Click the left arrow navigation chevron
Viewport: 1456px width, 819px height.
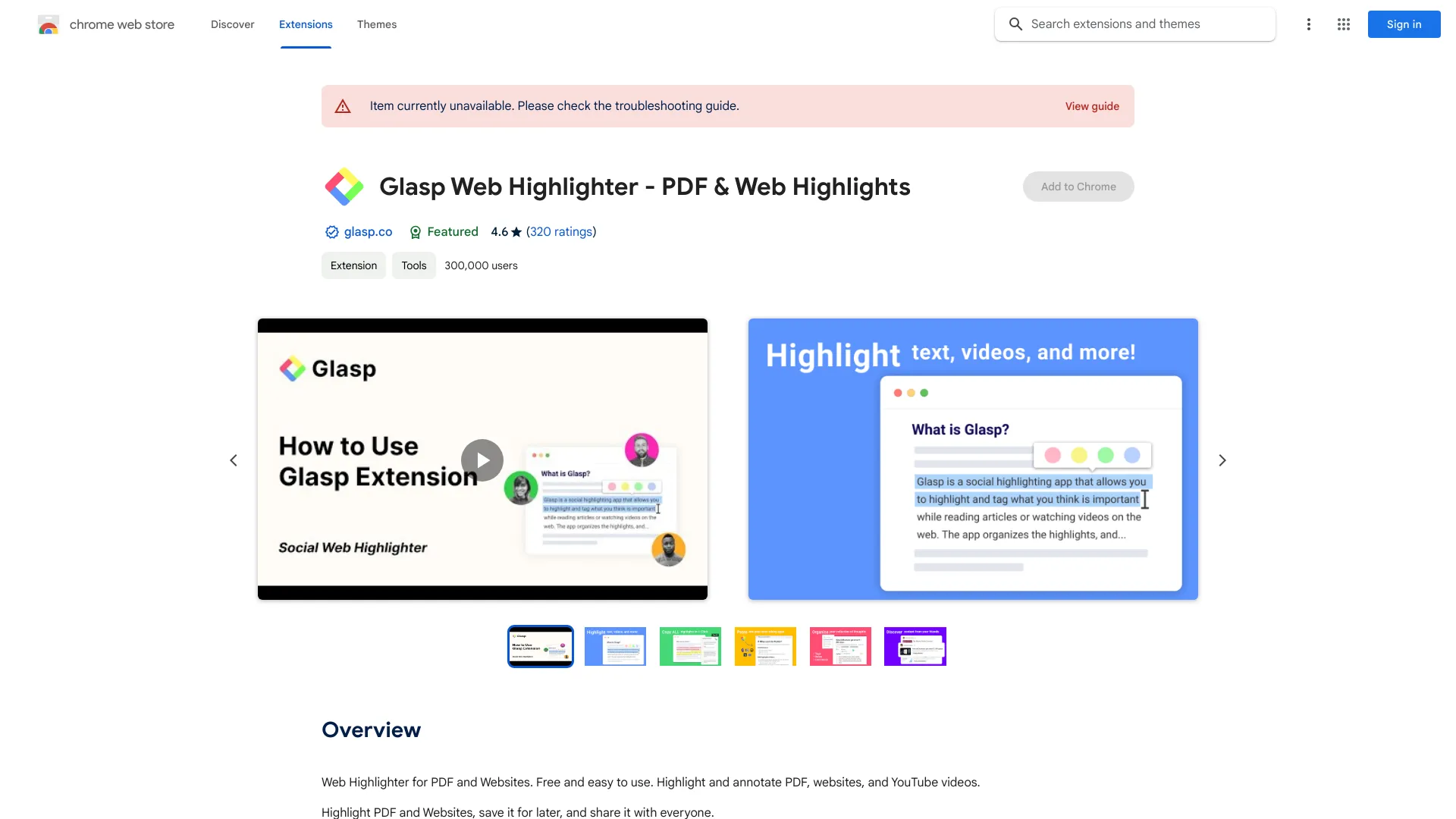[x=232, y=460]
